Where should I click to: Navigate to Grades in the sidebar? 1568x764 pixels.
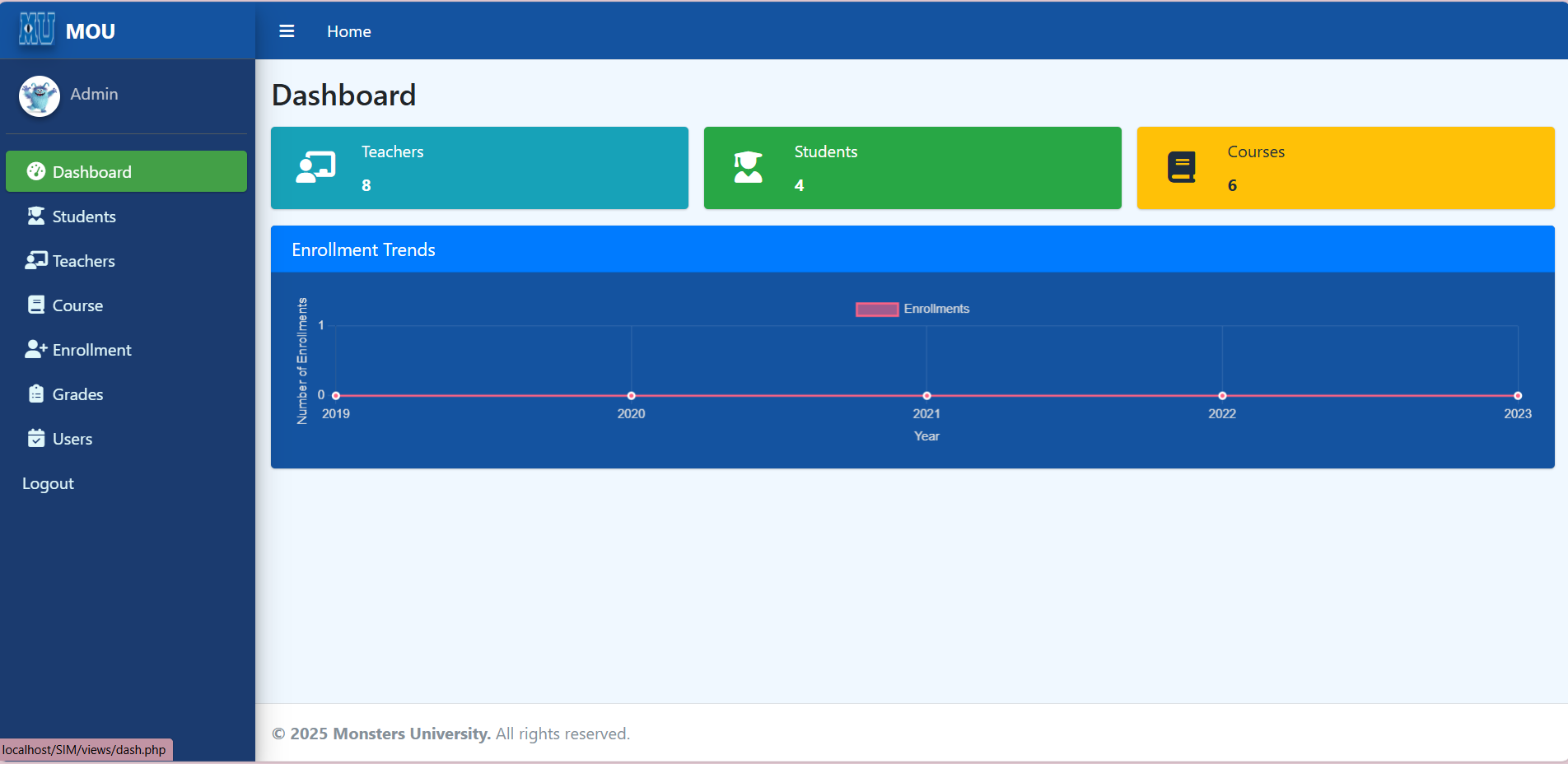tap(126, 394)
